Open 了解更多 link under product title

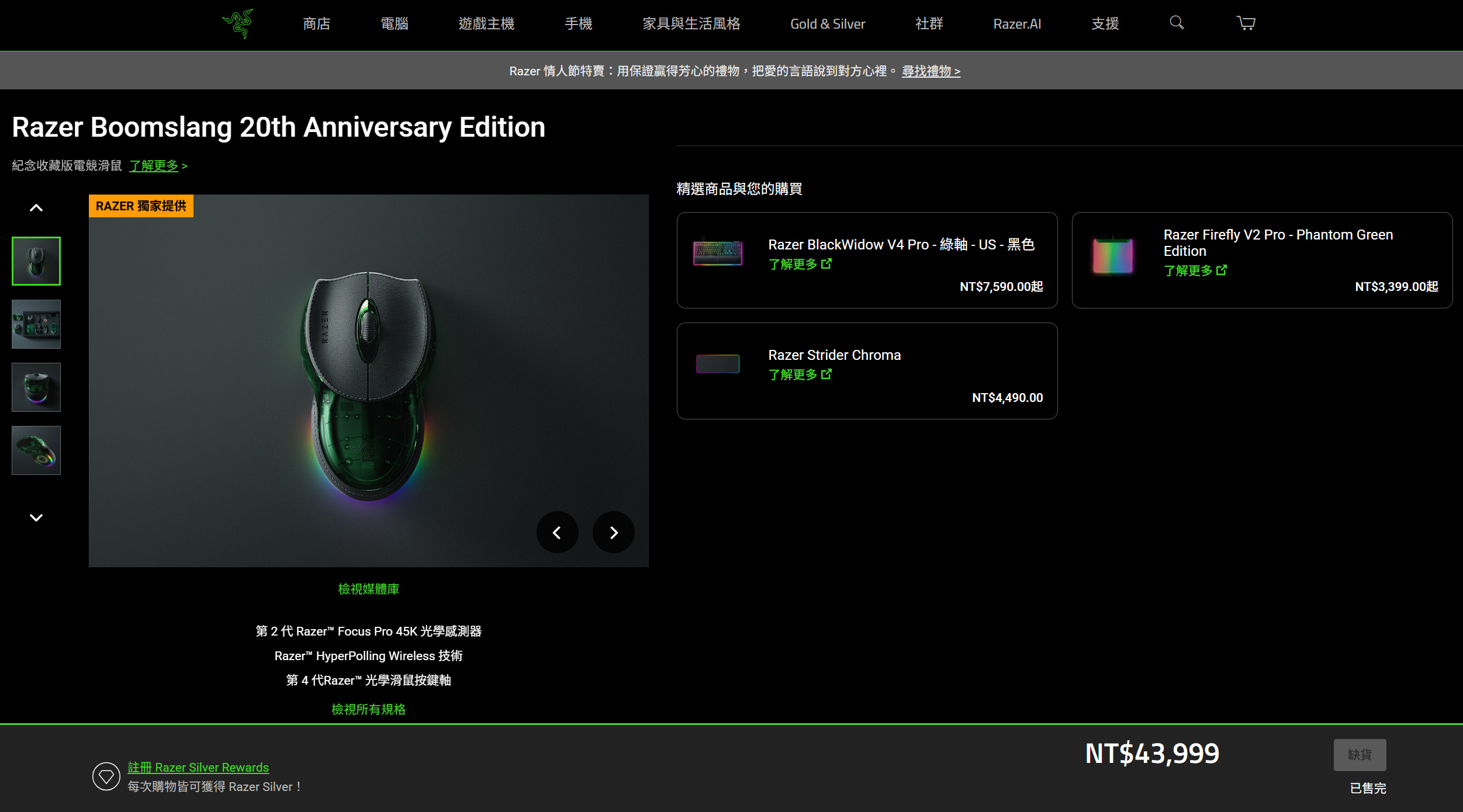pyautogui.click(x=153, y=165)
